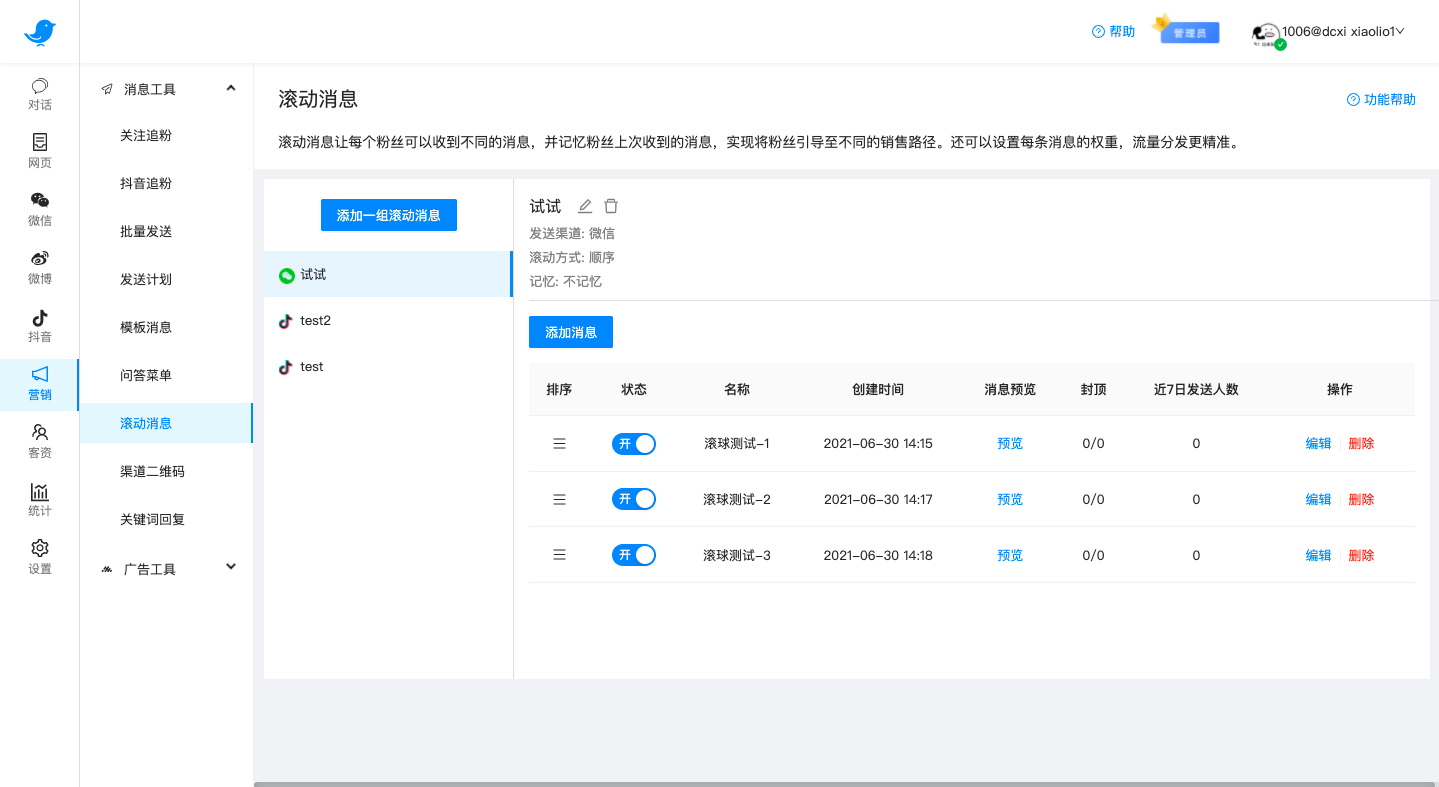Image resolution: width=1439 pixels, height=787 pixels.
Task: Click the 微博 sidebar icon
Action: (x=39, y=267)
